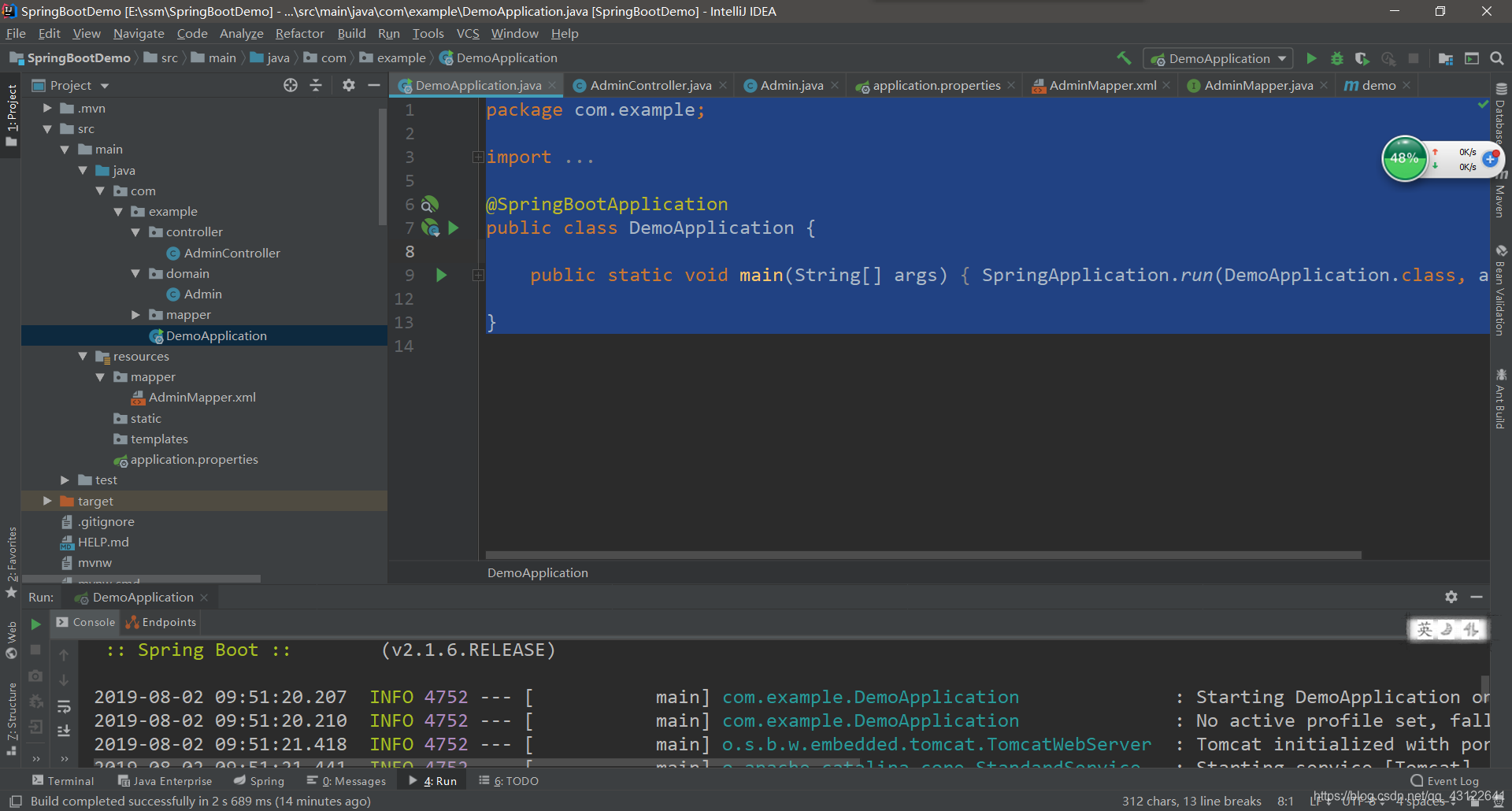
Task: Open the Database side panel
Action: 1501,113
